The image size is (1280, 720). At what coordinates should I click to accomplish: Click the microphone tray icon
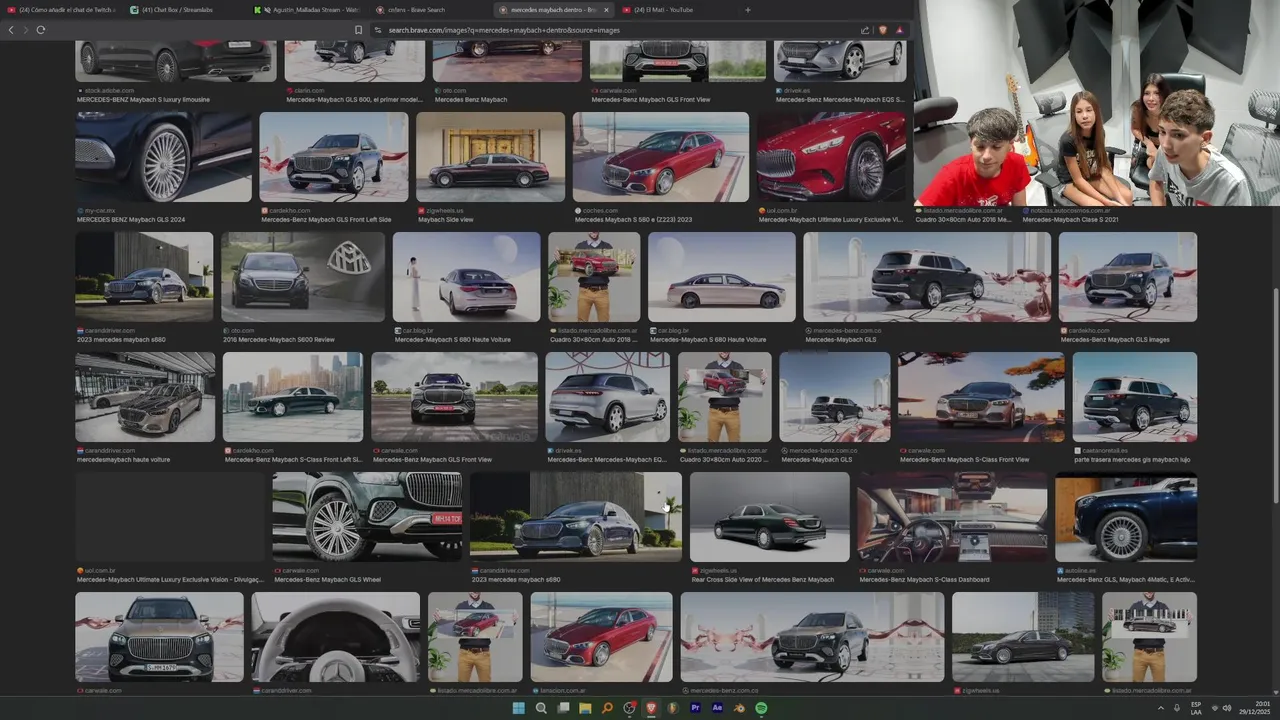pos(1177,708)
